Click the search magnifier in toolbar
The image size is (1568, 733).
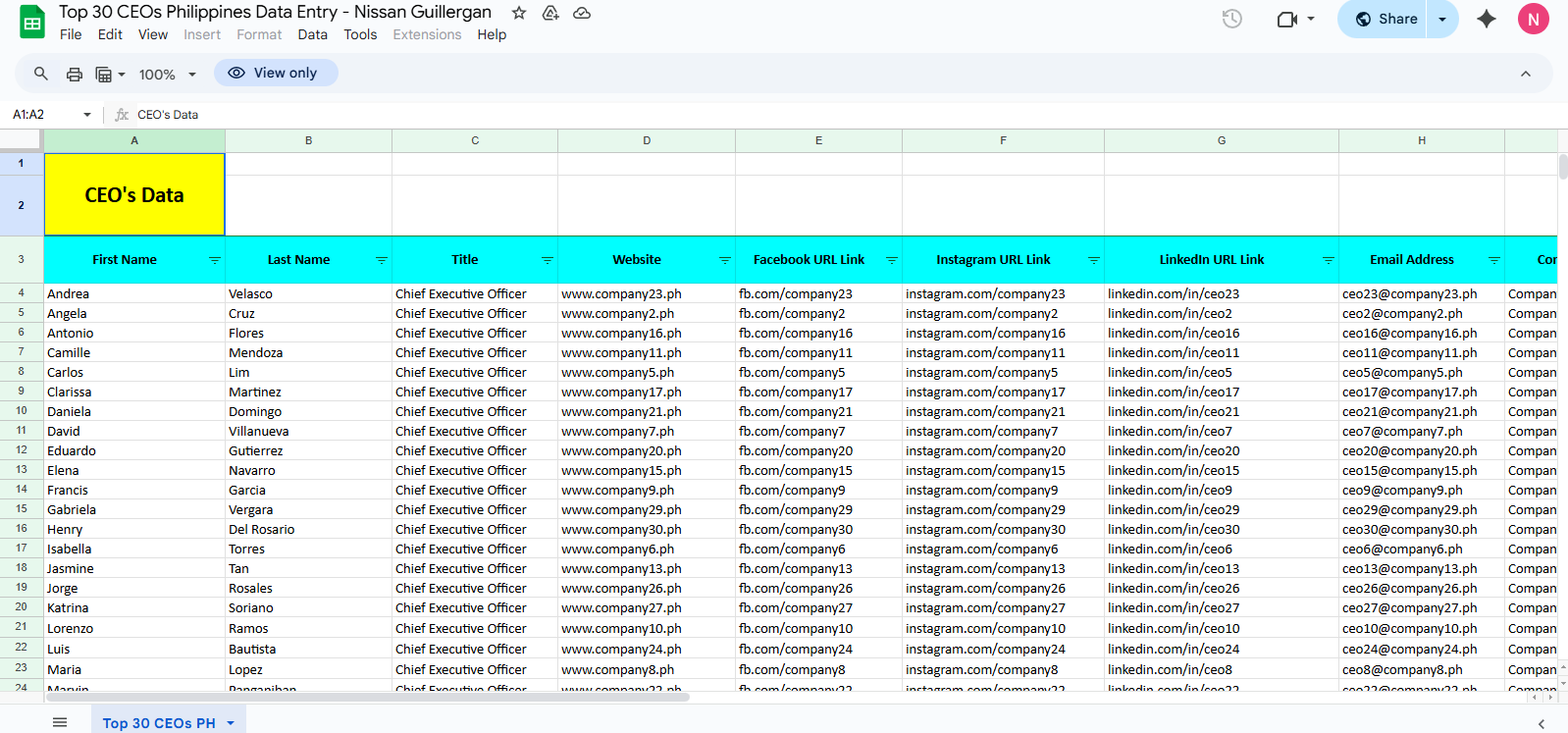click(x=41, y=74)
